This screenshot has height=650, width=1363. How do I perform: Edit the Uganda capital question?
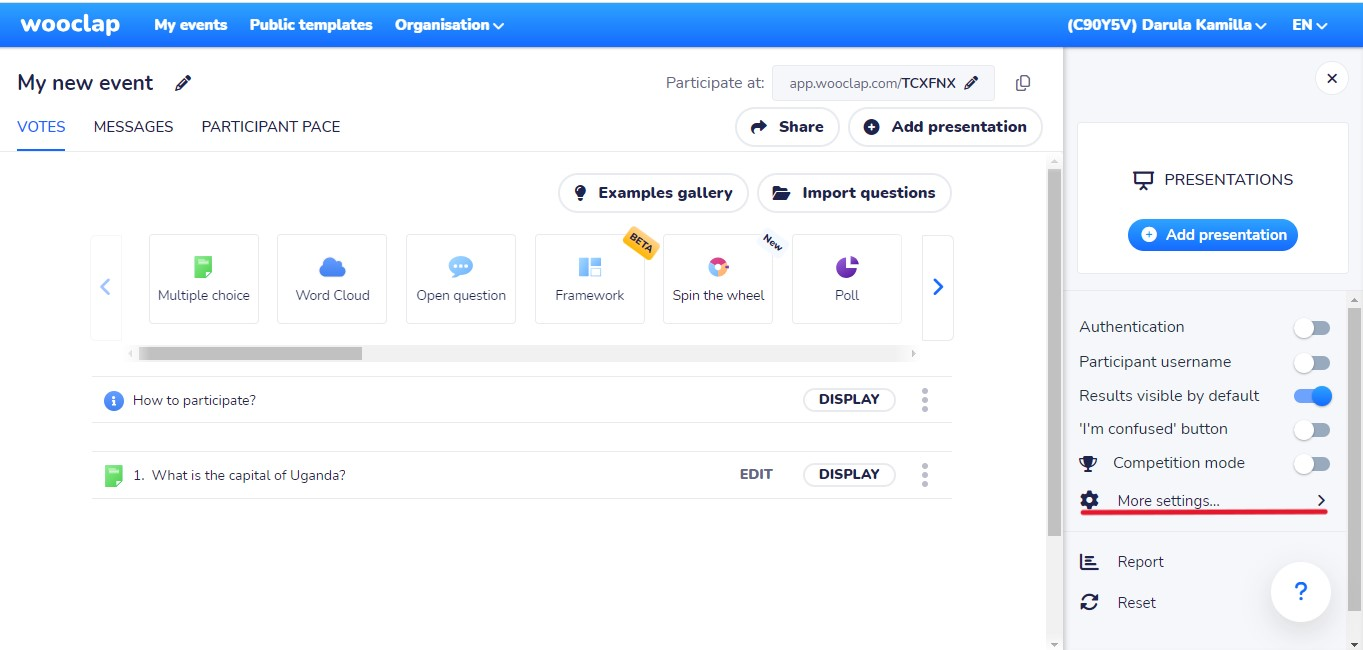pyautogui.click(x=756, y=475)
